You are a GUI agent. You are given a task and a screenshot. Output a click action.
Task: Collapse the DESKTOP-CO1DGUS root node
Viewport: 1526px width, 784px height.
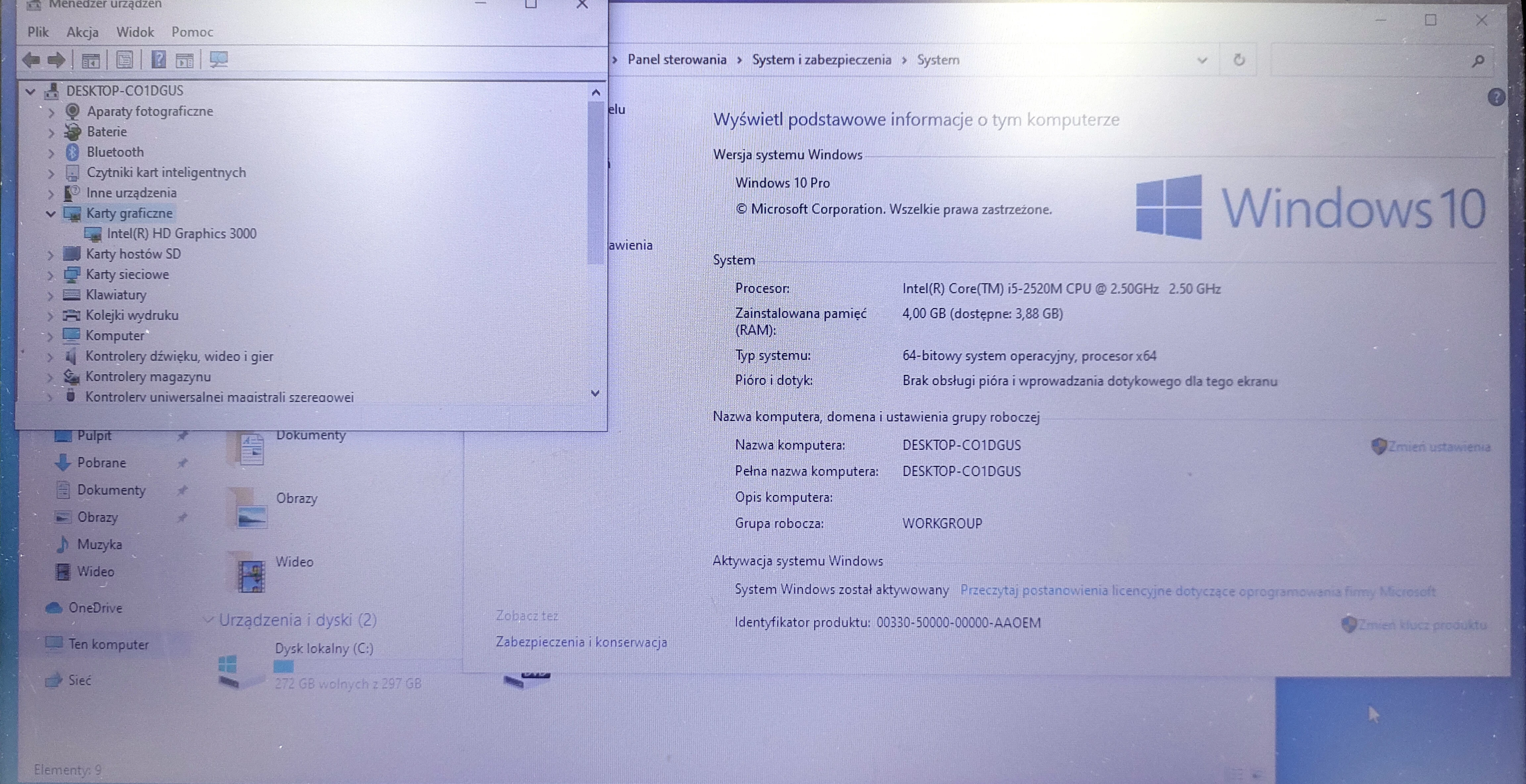coord(31,91)
